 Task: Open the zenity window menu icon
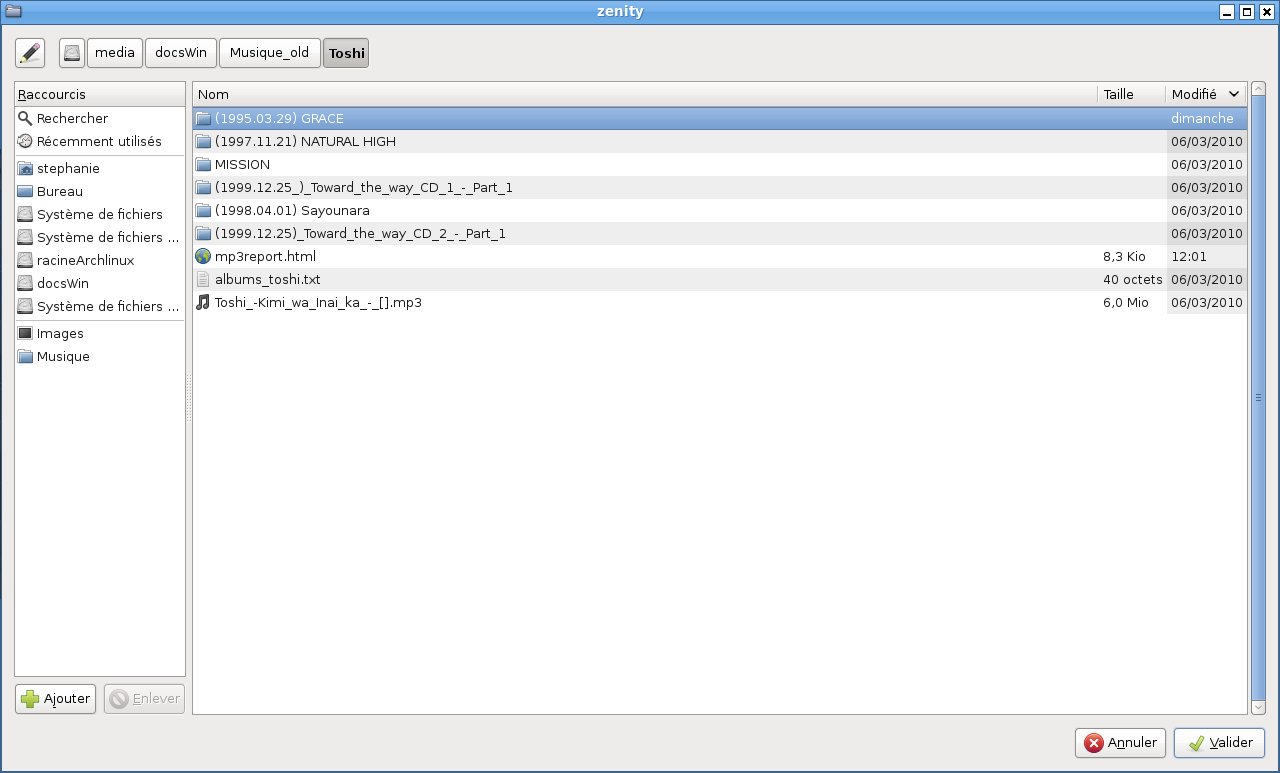pos(13,11)
